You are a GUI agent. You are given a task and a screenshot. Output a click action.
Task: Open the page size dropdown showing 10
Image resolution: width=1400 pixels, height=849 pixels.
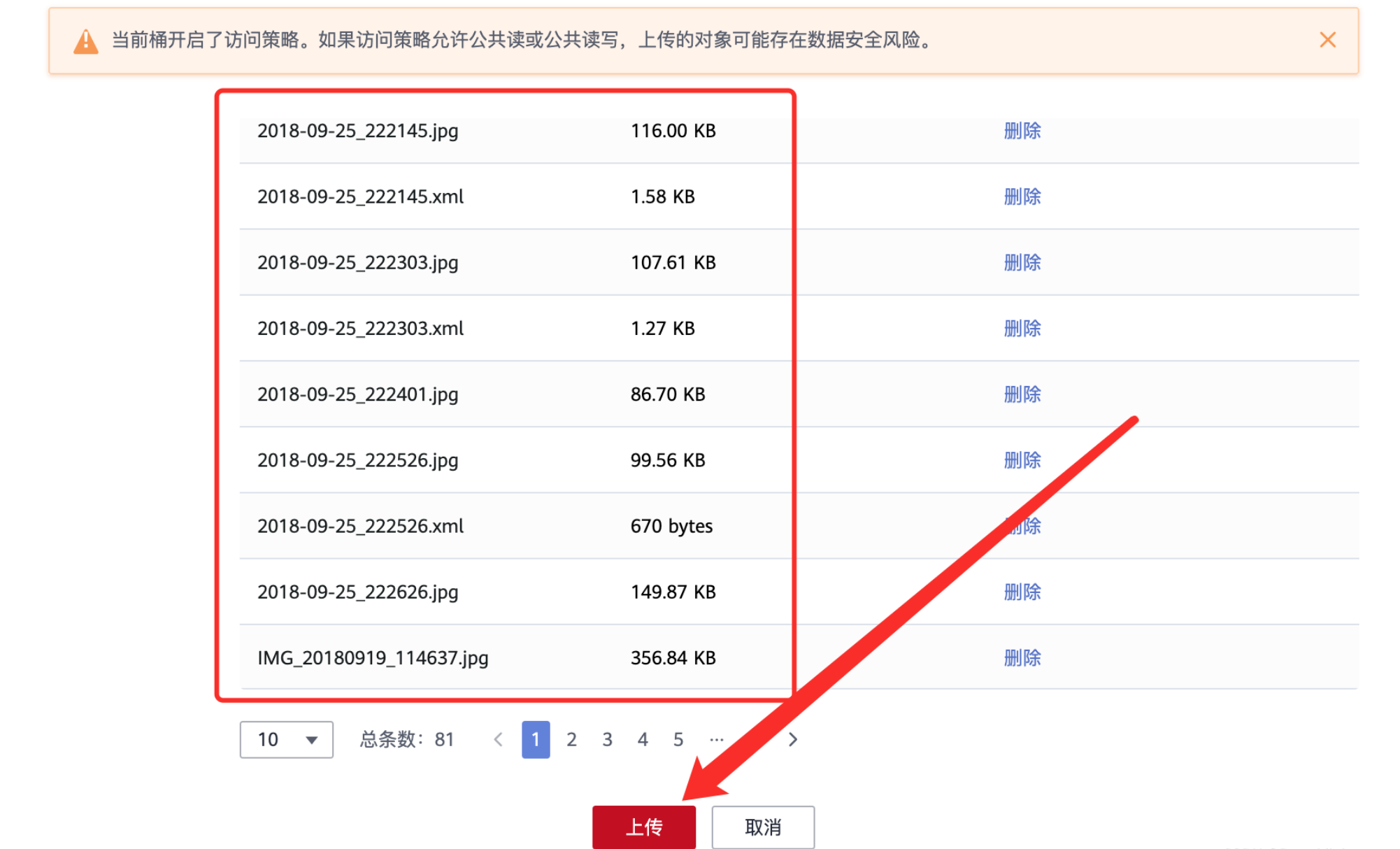[286, 739]
